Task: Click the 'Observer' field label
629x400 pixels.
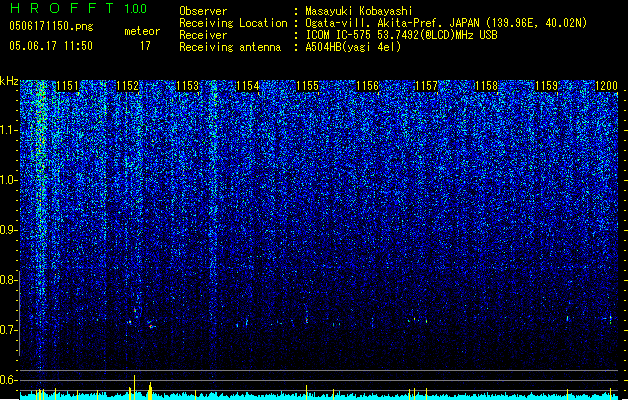Action: tap(203, 11)
